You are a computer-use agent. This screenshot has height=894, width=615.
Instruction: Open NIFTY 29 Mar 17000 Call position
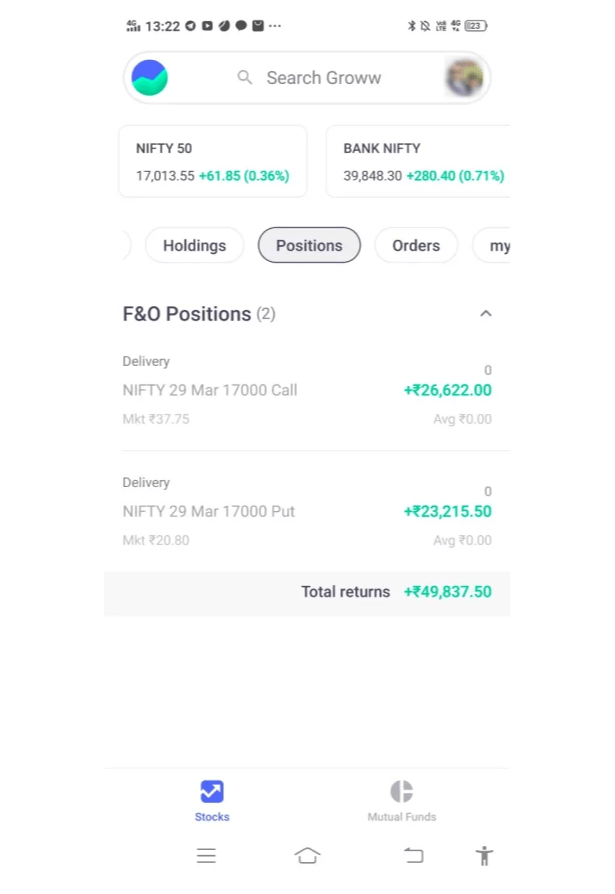click(306, 390)
